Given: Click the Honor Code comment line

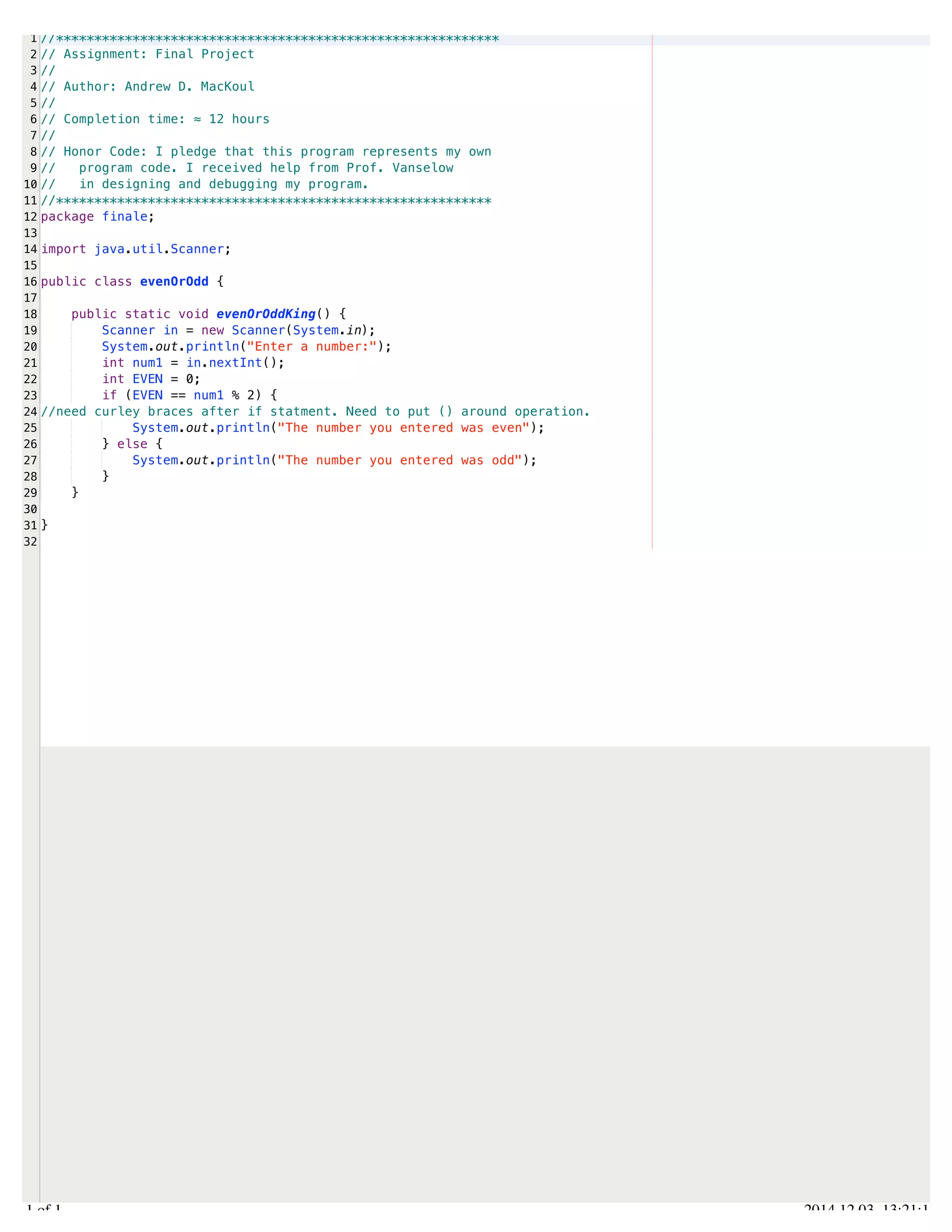Looking at the screenshot, I should [266, 152].
